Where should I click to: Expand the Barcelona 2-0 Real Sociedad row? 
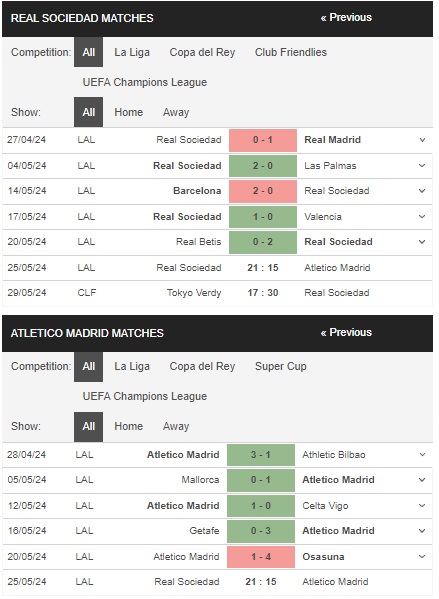422,191
